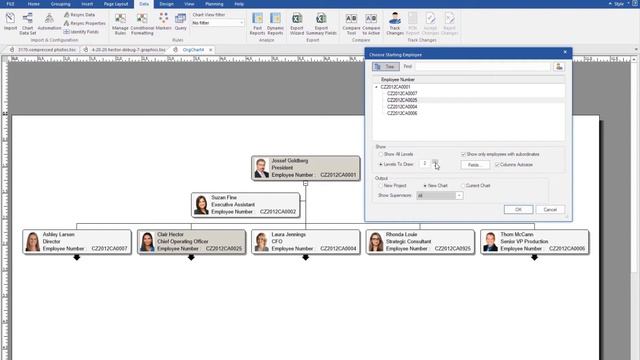Open the Help ribbon tab
Viewport: 640px width, 360px height.
click(239, 4)
